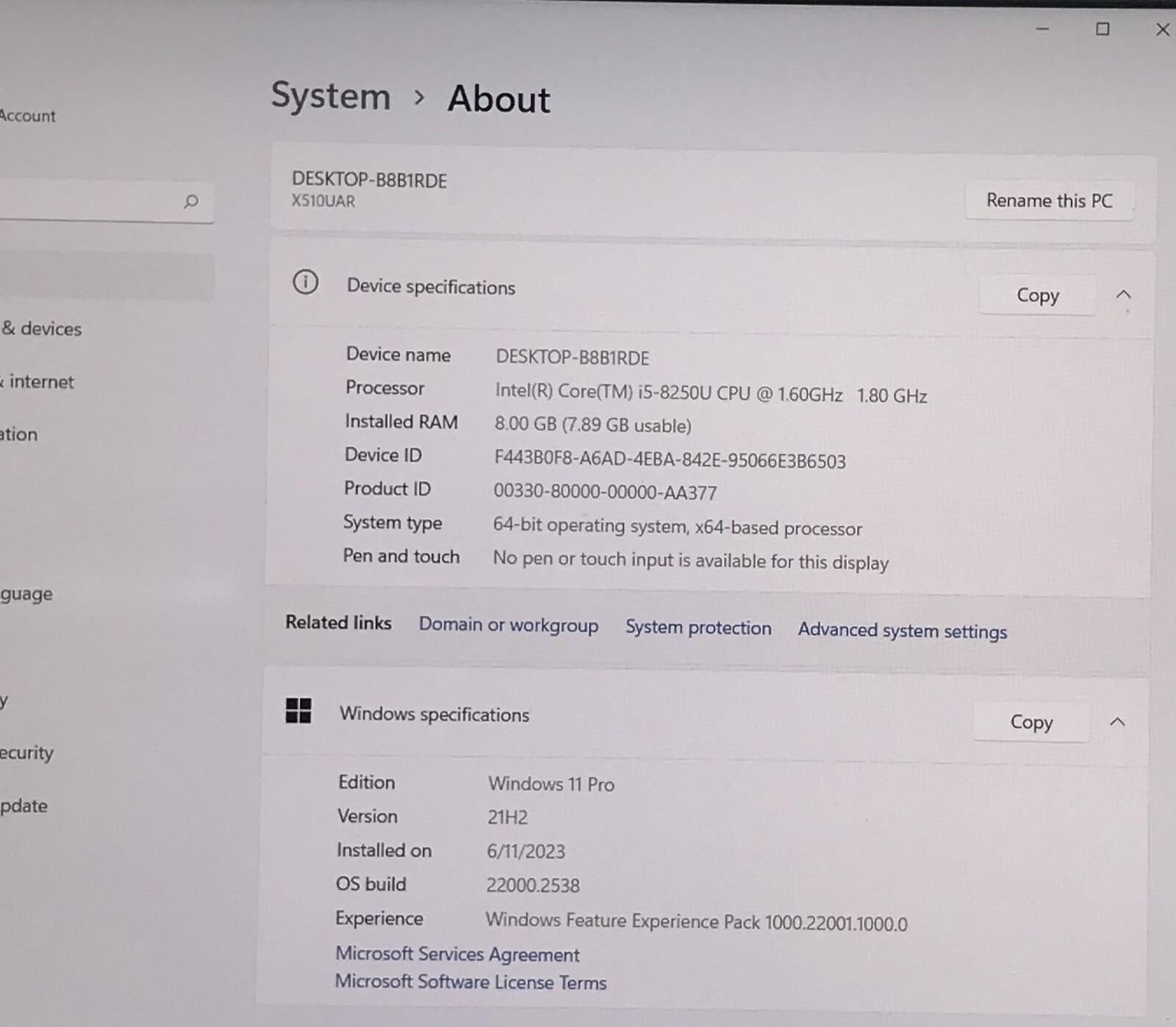
Task: Click the Device specifications info icon
Action: [x=305, y=282]
